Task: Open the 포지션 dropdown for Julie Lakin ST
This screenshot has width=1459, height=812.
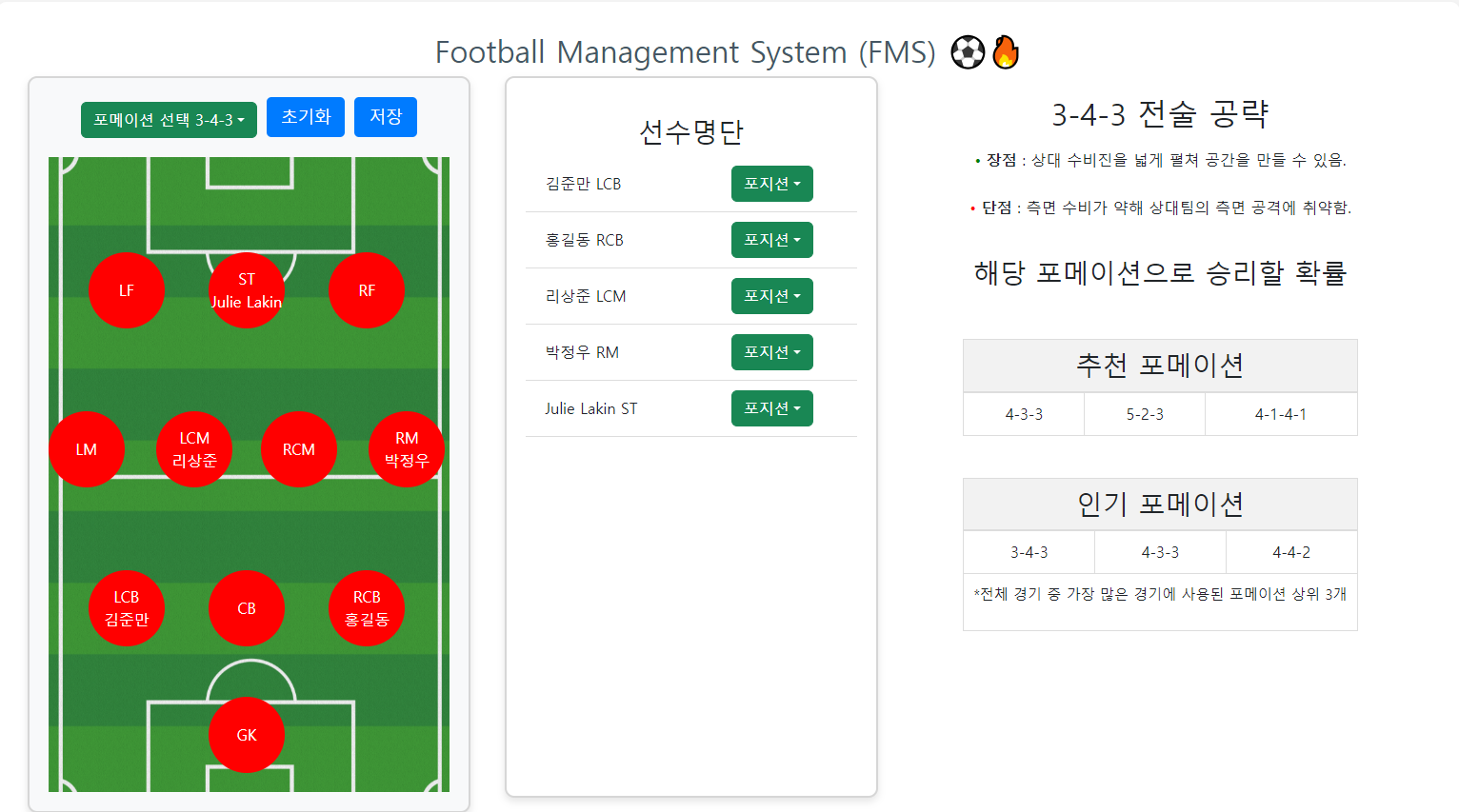Action: 771,407
